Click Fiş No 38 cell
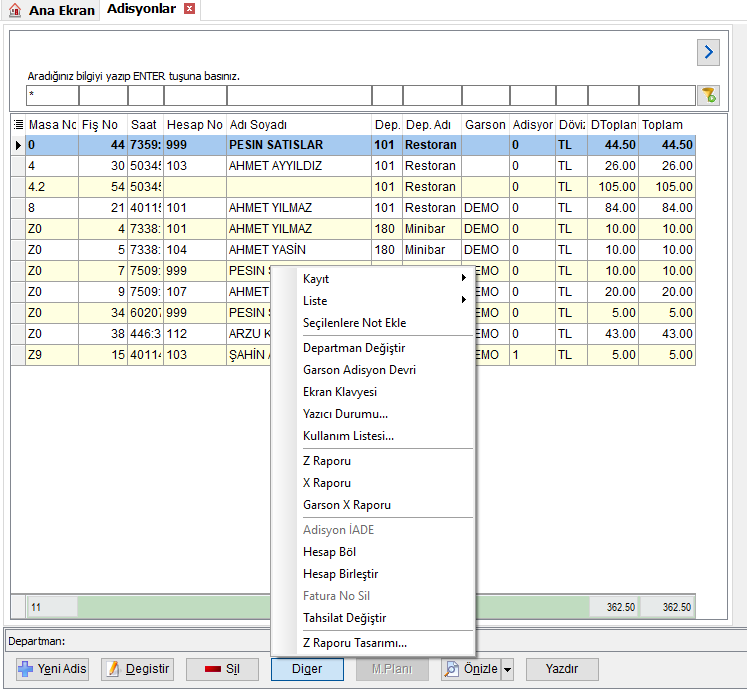 coord(103,334)
